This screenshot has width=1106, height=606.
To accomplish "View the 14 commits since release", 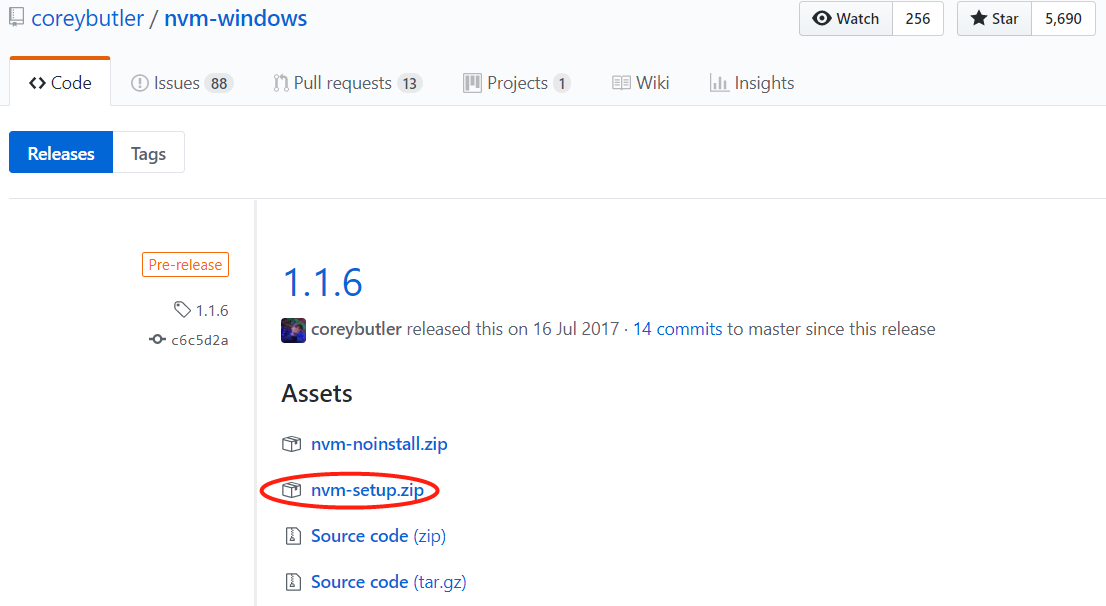I will point(678,329).
